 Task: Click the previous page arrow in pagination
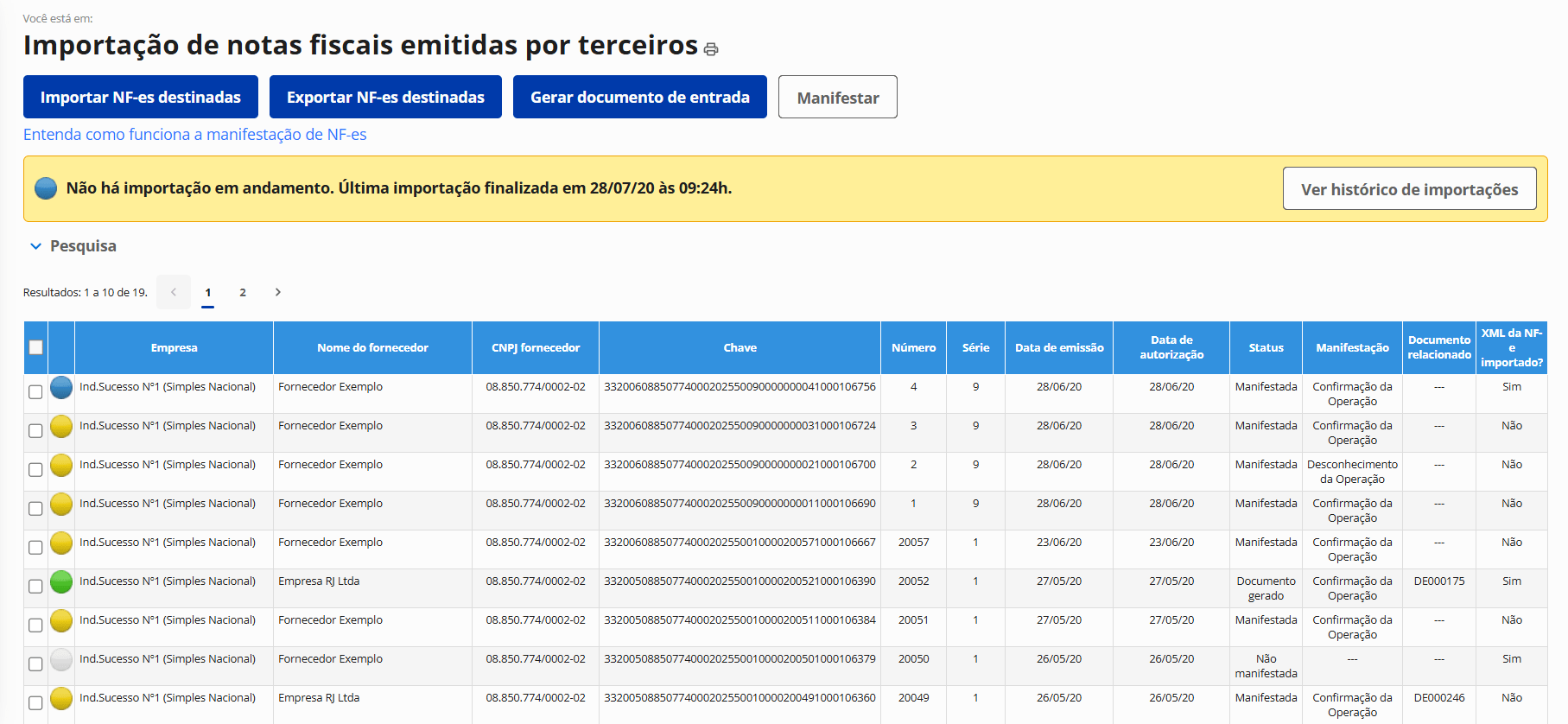pos(174,292)
